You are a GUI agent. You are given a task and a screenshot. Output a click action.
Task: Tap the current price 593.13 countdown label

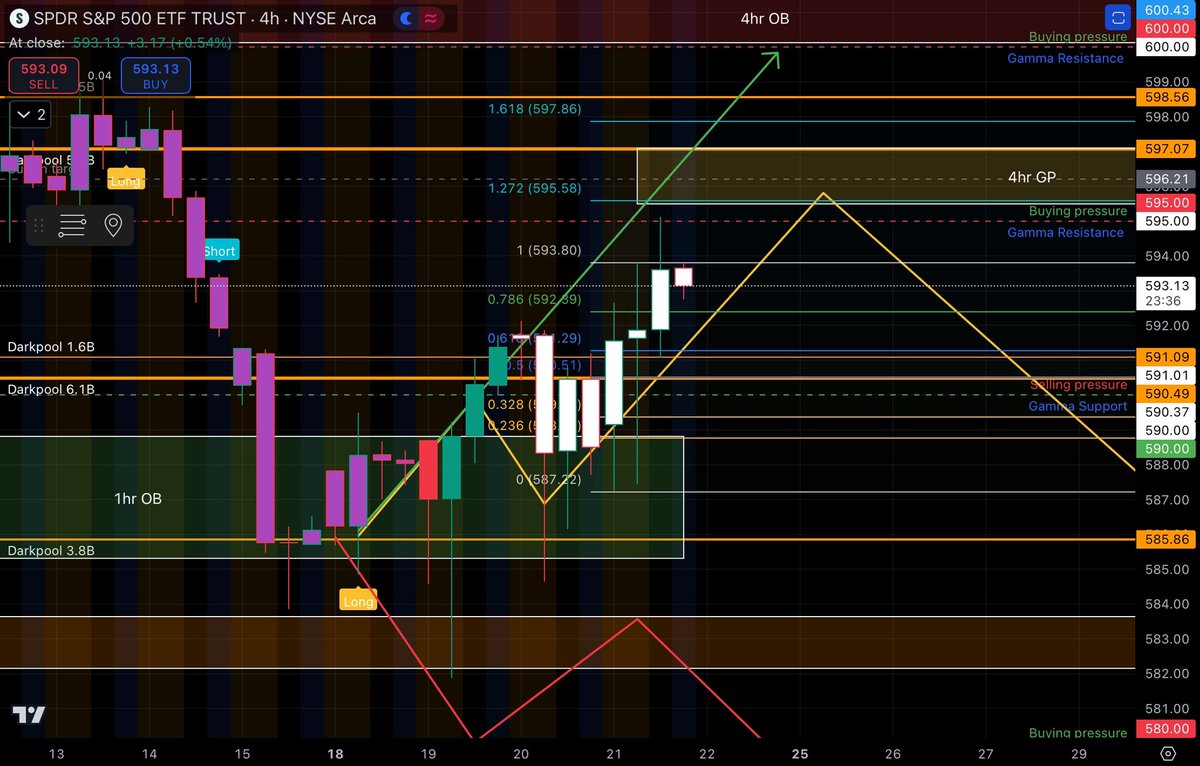click(x=1166, y=292)
